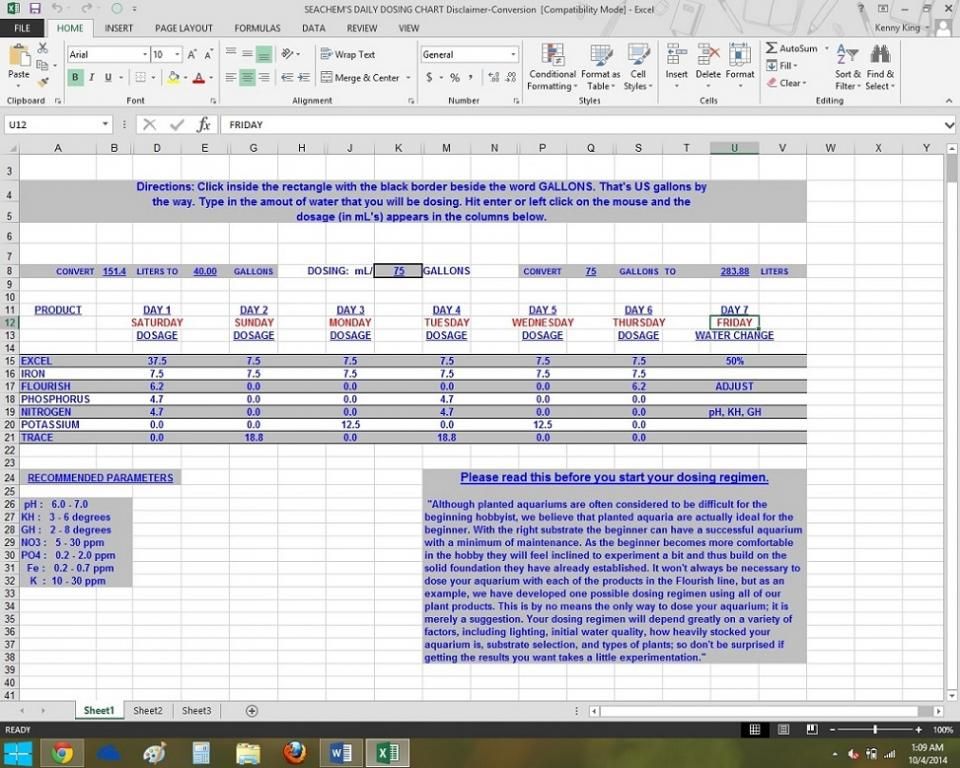
Task: Toggle Italic formatting
Action: (92, 78)
